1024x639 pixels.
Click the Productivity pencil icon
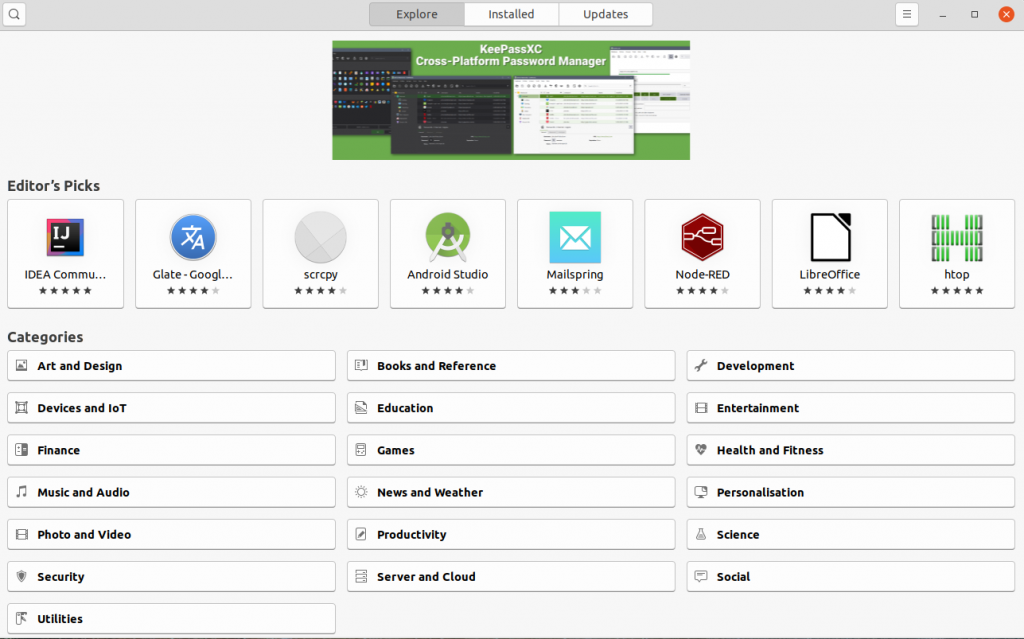coord(361,534)
